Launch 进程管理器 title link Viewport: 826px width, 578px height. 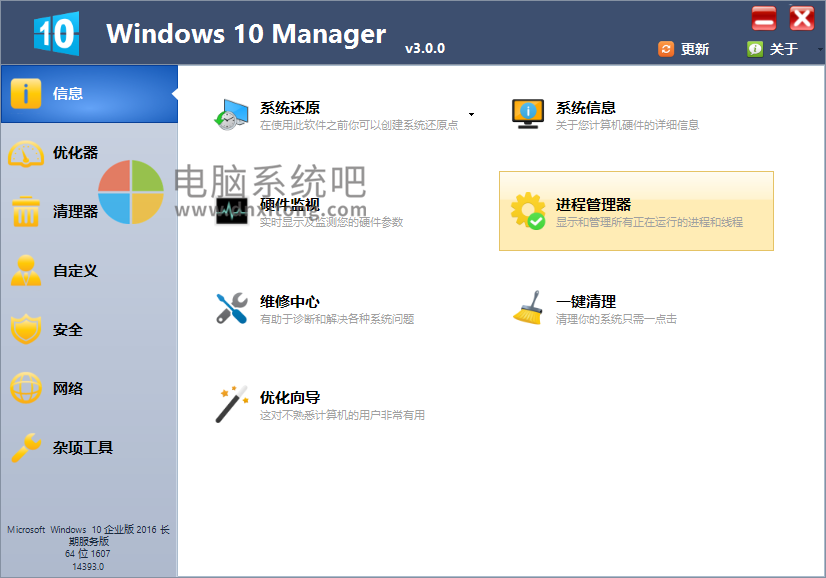(593, 204)
